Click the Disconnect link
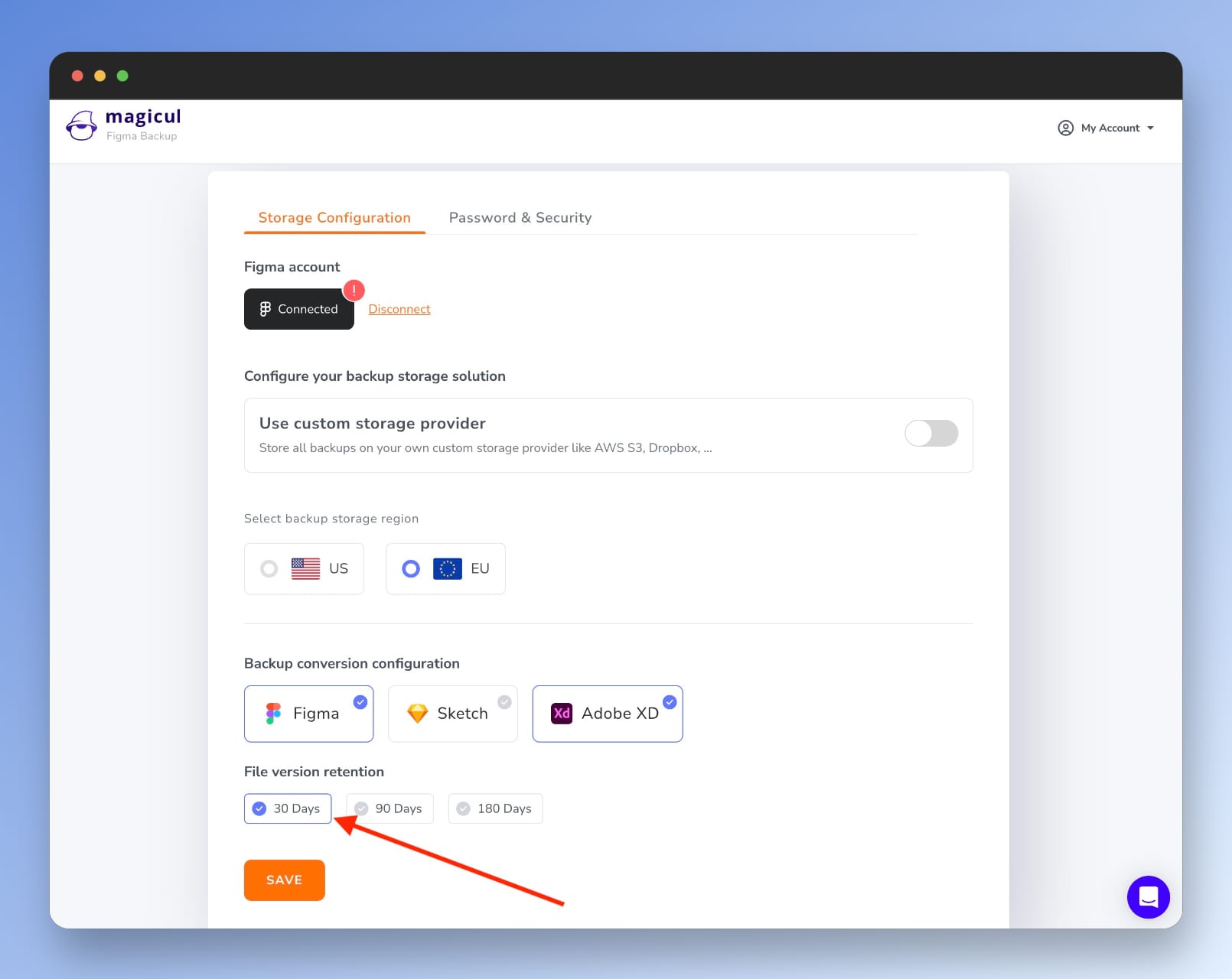 [399, 309]
